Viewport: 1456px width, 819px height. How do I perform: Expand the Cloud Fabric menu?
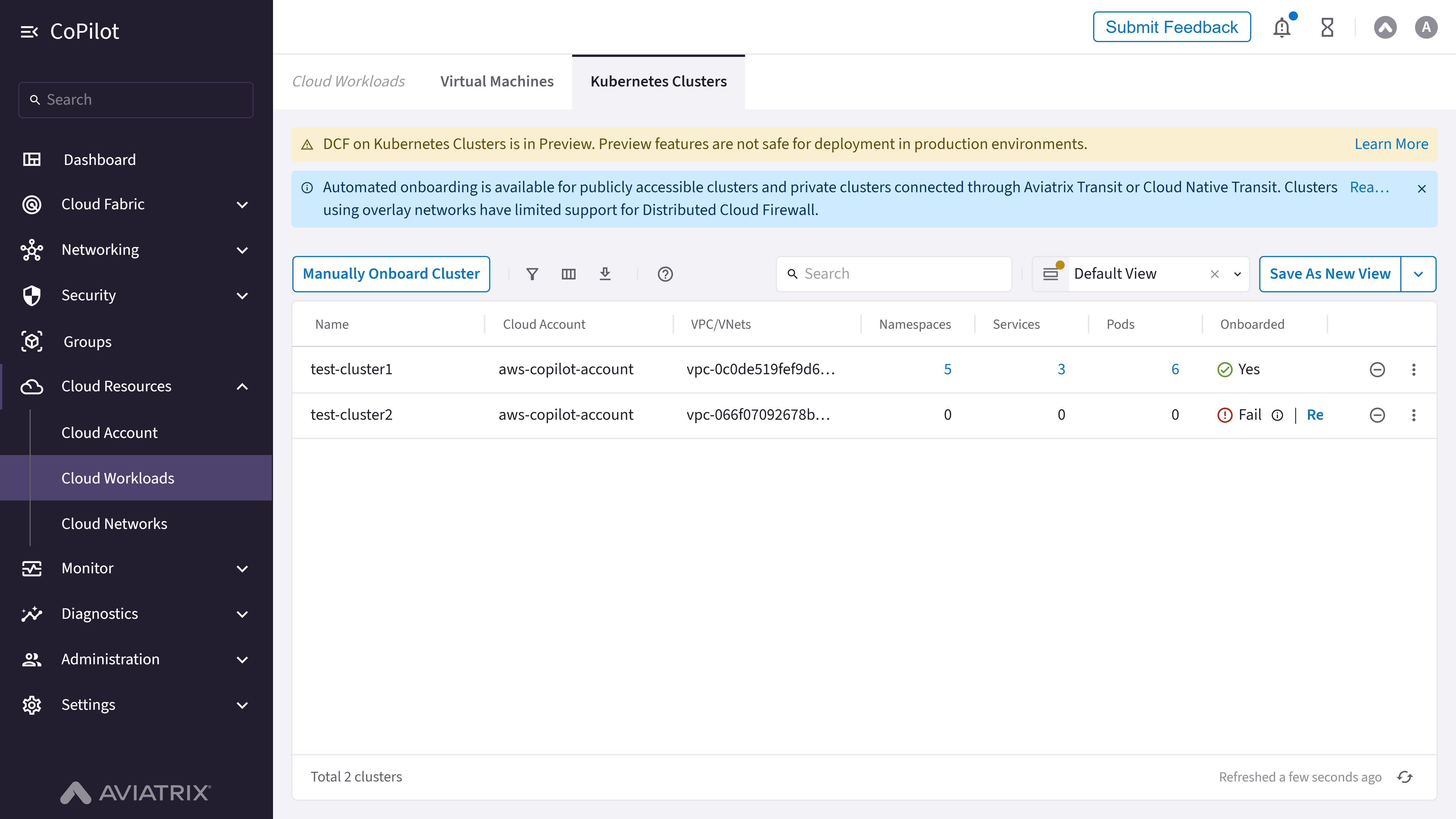pyautogui.click(x=243, y=205)
